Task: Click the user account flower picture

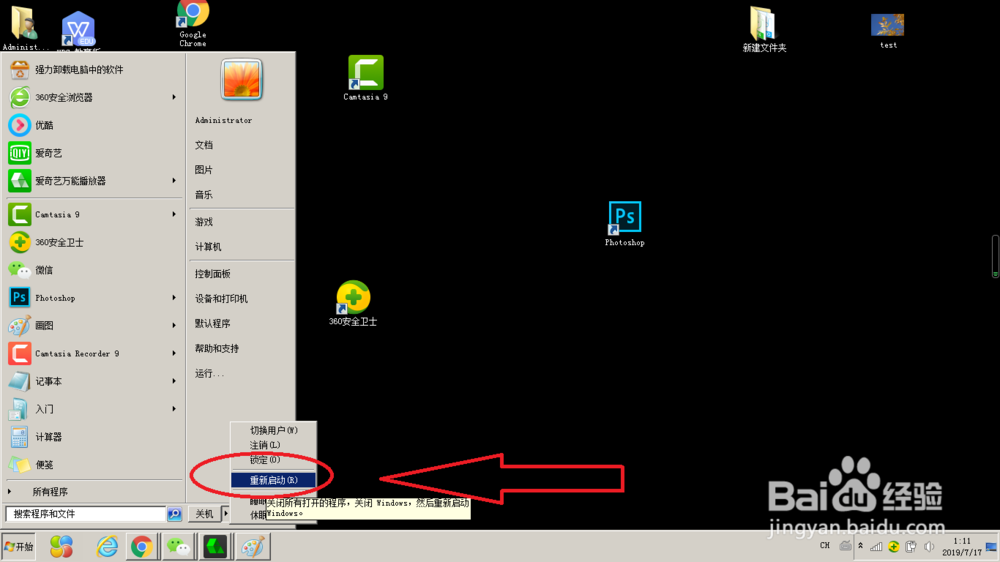Action: tap(242, 80)
